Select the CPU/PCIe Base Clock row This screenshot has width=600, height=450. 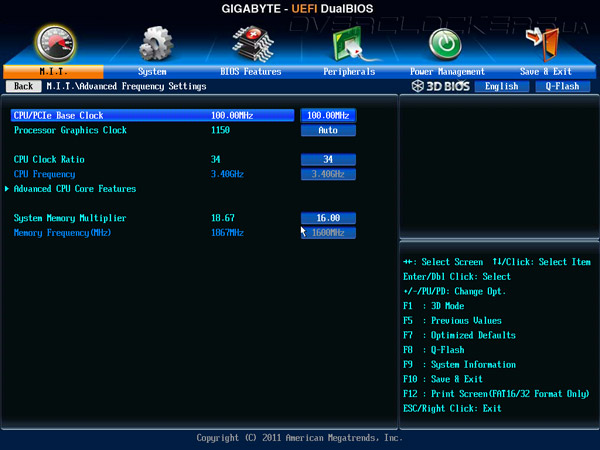pos(152,115)
